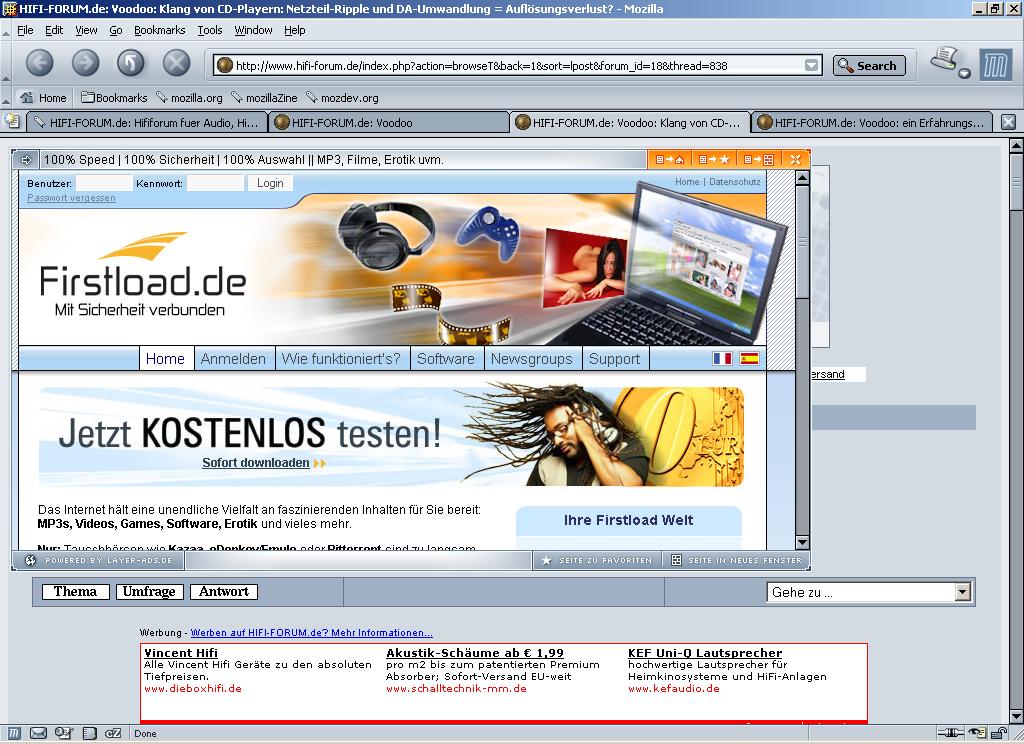Select the Newsgroups navigation tab

tap(532, 359)
